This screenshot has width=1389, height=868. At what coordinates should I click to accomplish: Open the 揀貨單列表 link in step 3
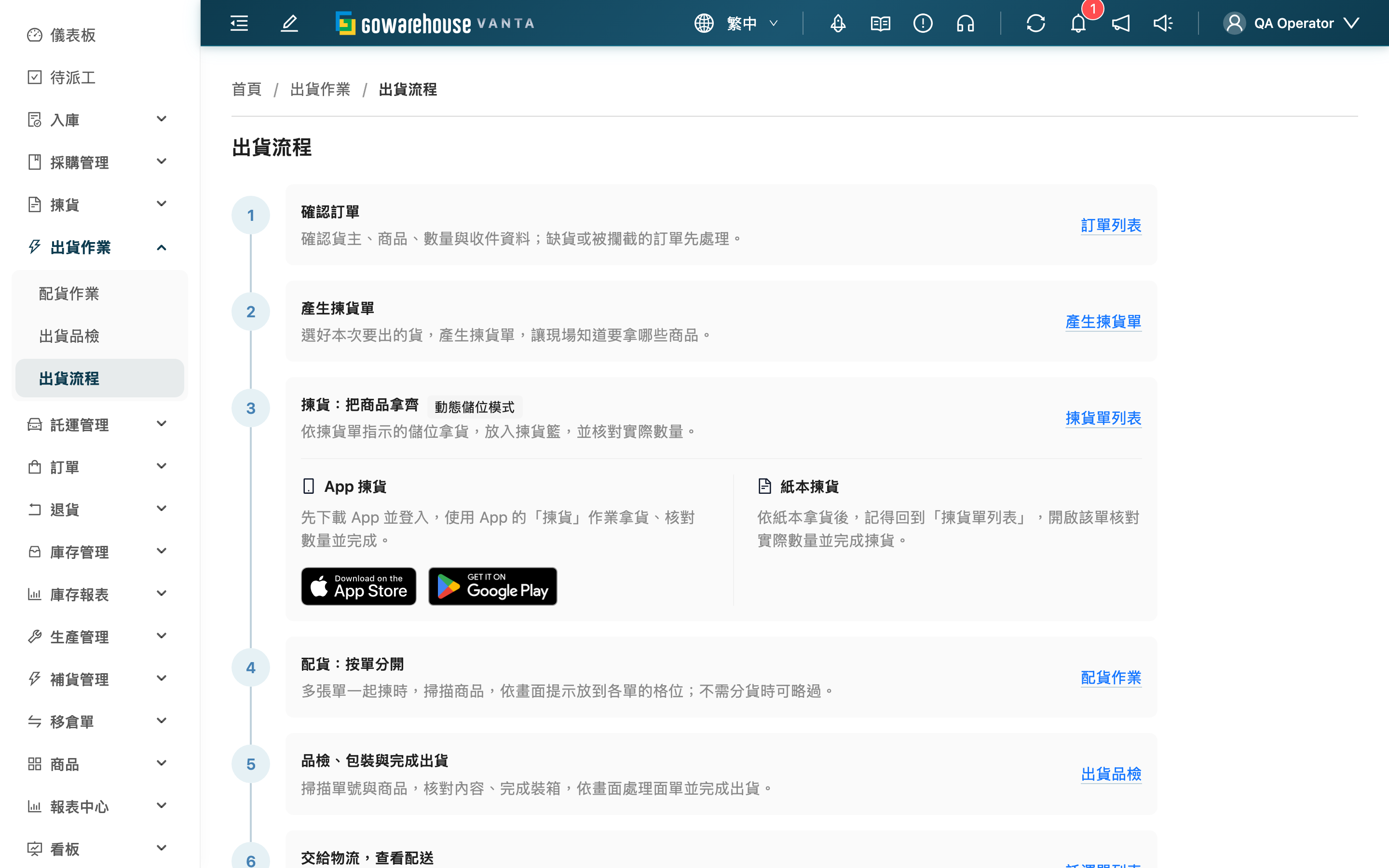[1103, 418]
